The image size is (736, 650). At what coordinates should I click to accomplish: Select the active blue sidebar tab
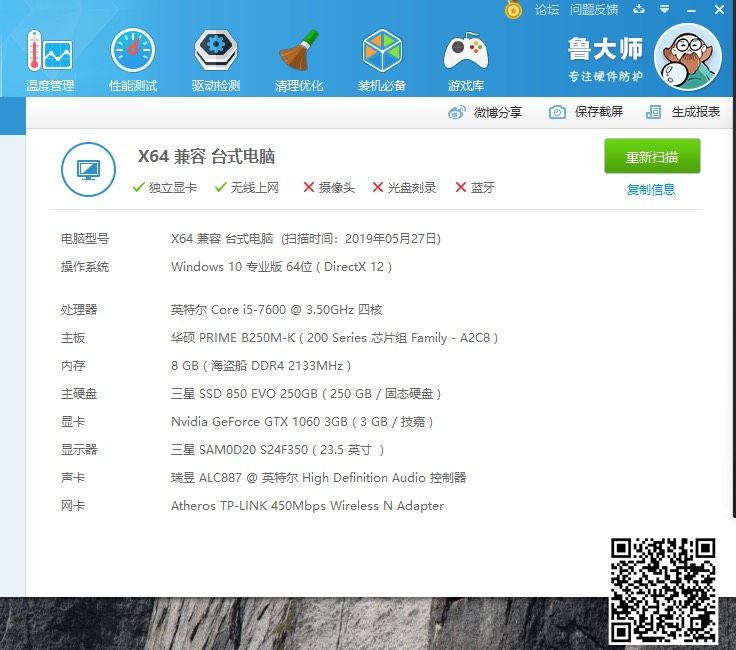(x=13, y=116)
